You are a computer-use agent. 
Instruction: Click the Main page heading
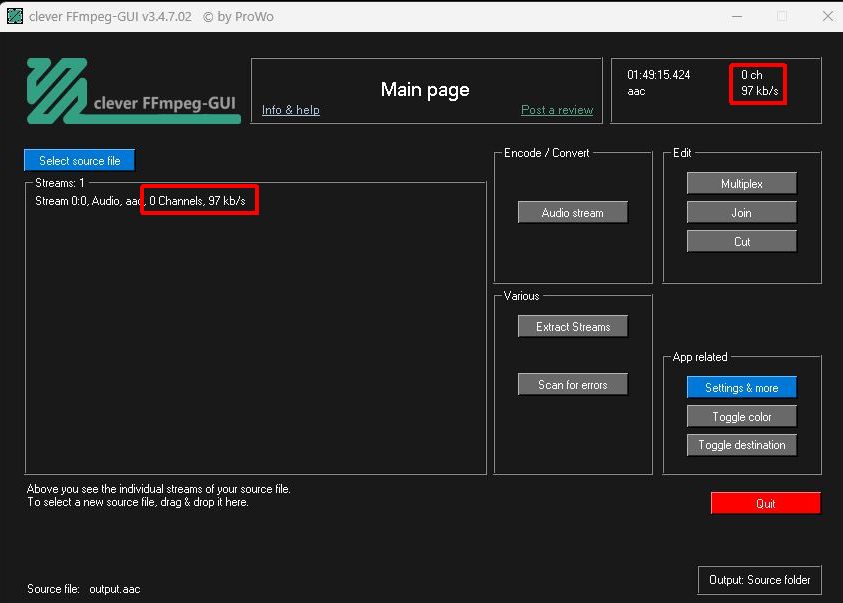(x=425, y=89)
